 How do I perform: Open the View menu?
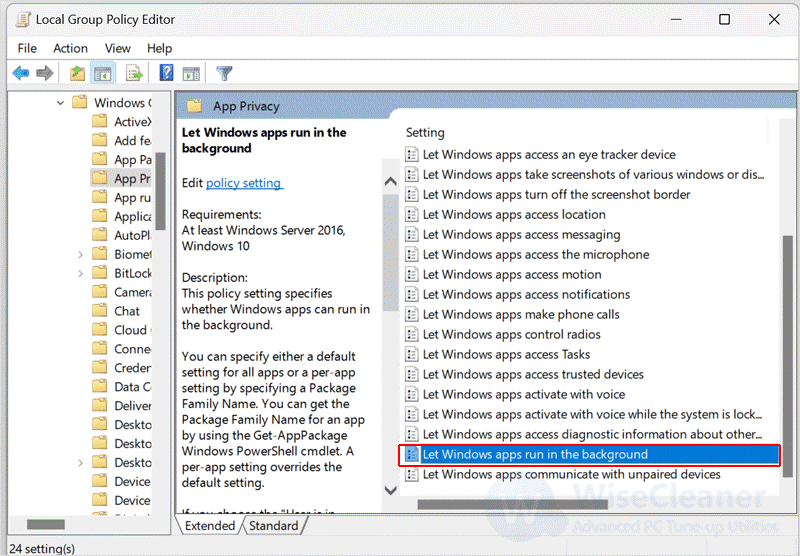pyautogui.click(x=117, y=48)
